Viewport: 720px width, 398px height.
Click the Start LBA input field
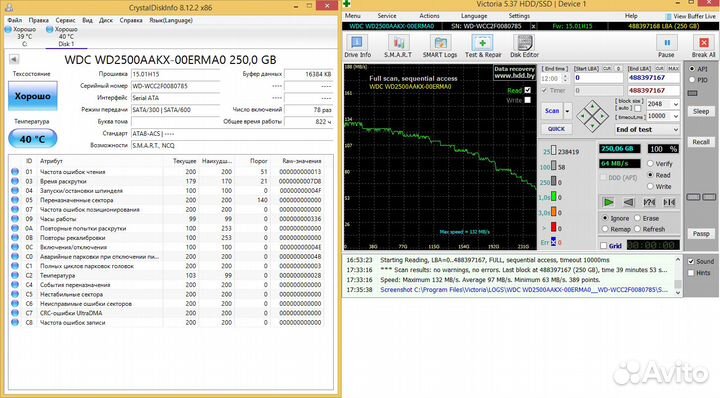pyautogui.click(x=599, y=78)
